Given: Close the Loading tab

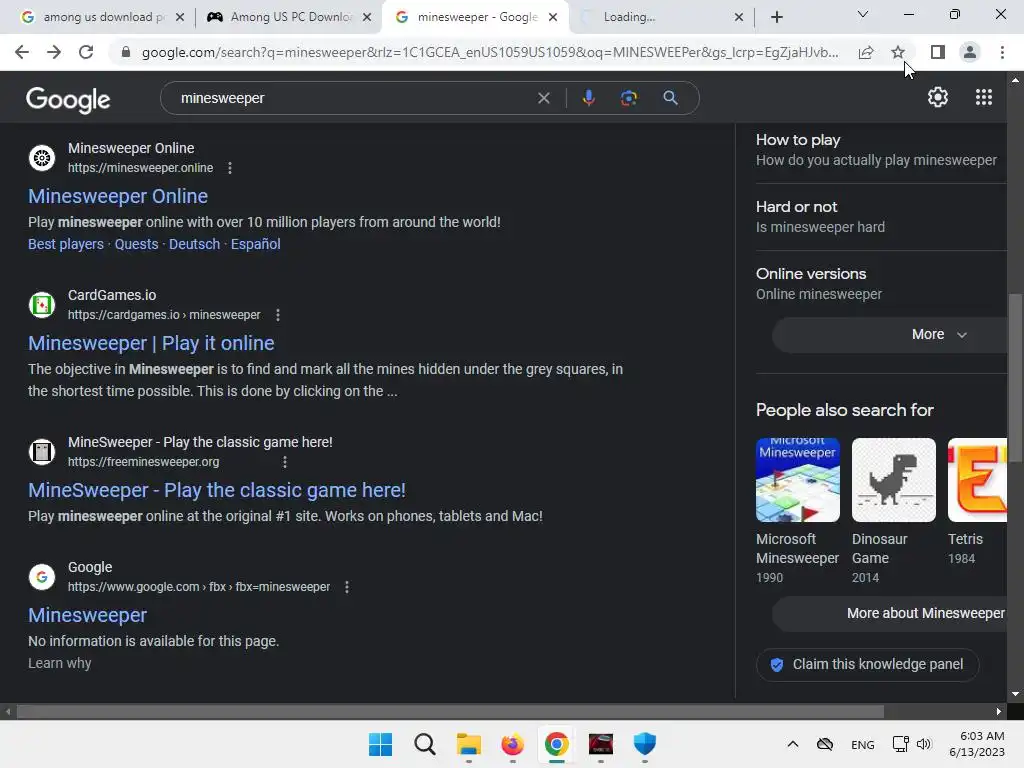Looking at the screenshot, I should (x=739, y=17).
